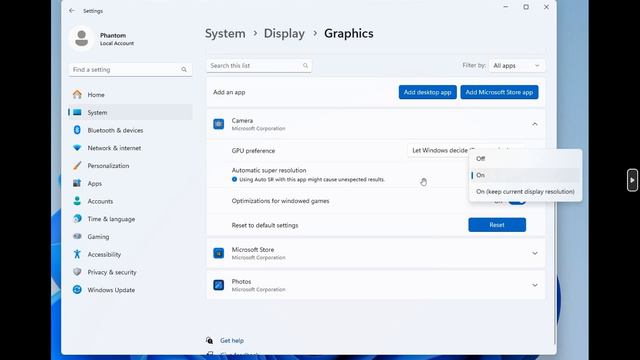Click the Privacy & security shield icon
Image resolution: width=640 pixels, height=360 pixels.
77,272
